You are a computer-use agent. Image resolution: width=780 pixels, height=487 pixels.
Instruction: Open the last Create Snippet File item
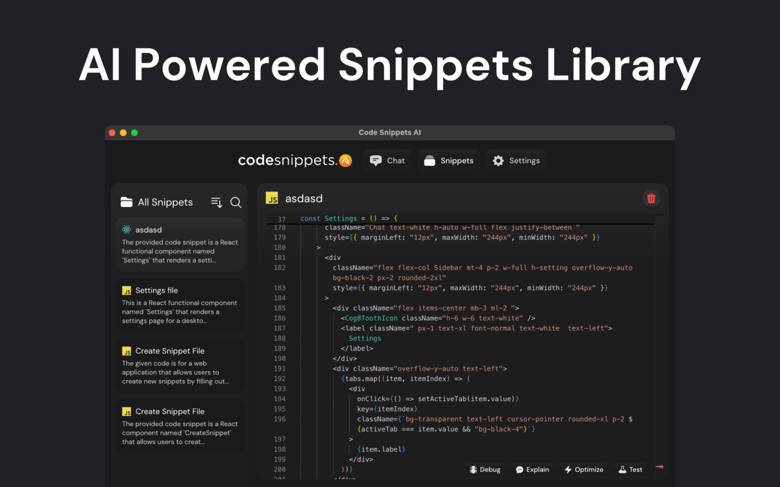click(179, 426)
